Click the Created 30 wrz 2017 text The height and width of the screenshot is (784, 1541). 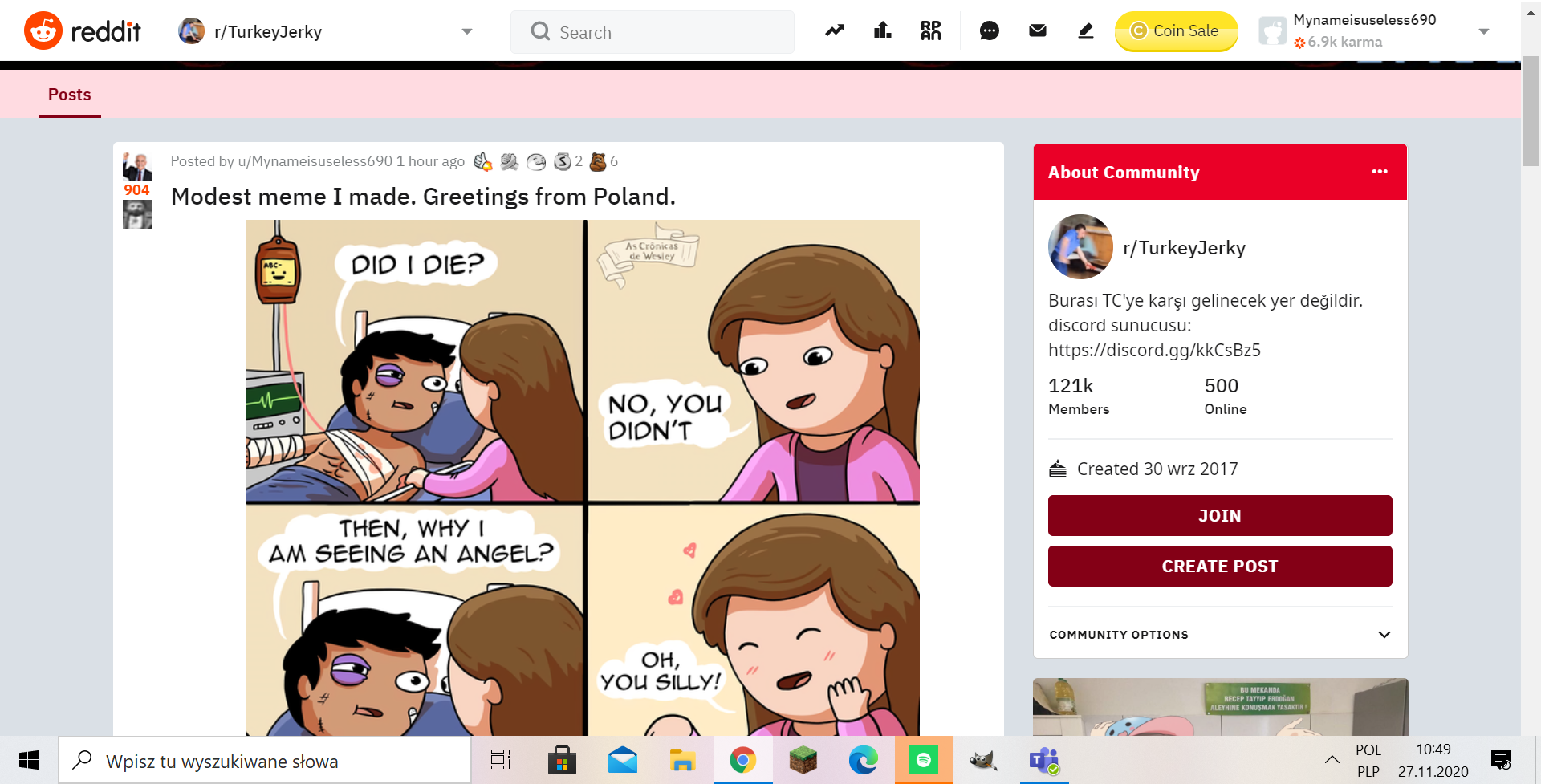(x=1157, y=469)
